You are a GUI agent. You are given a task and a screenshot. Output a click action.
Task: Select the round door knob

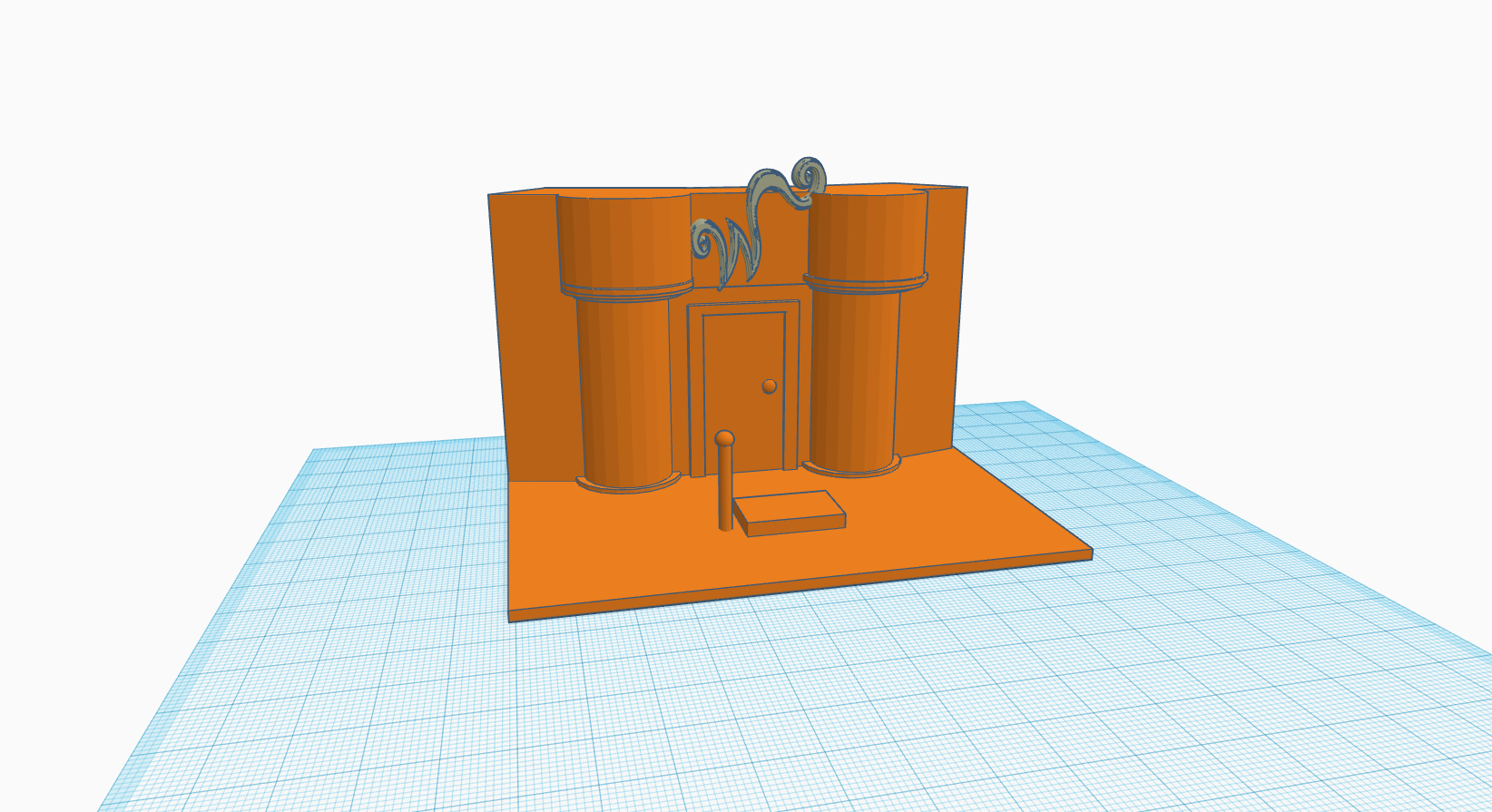[770, 386]
